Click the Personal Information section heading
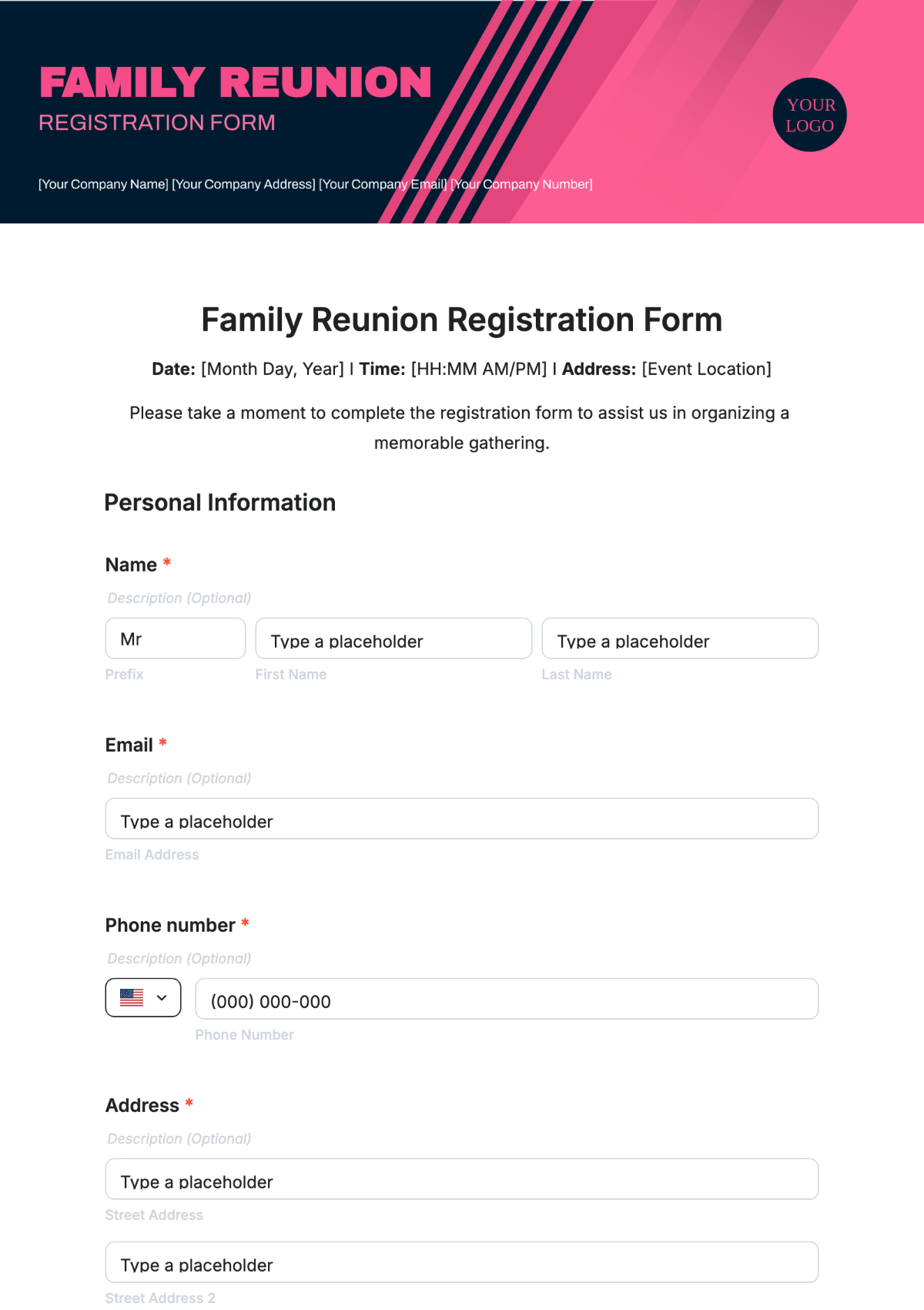Screen dimensions: 924x1310 pos(219,503)
